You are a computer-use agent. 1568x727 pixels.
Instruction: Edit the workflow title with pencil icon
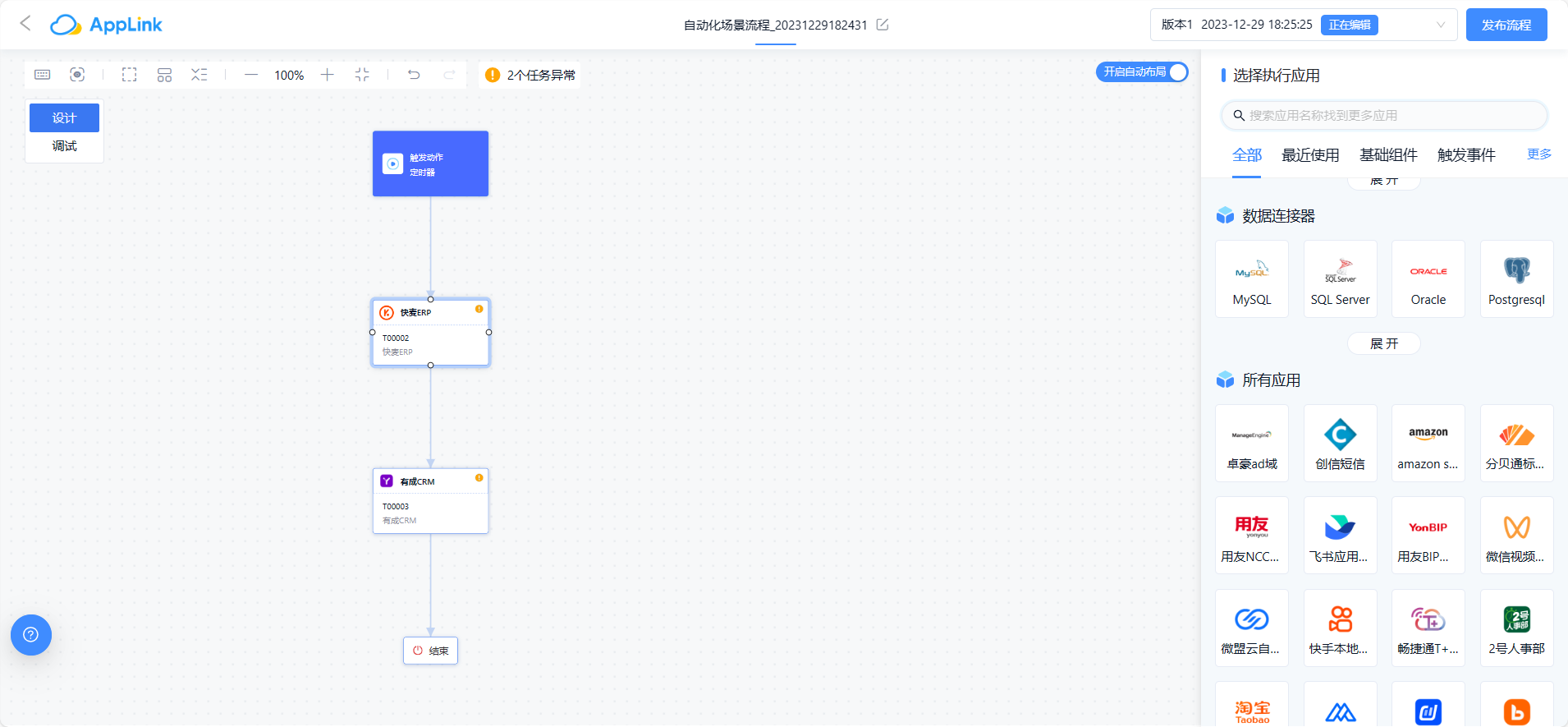coord(883,25)
